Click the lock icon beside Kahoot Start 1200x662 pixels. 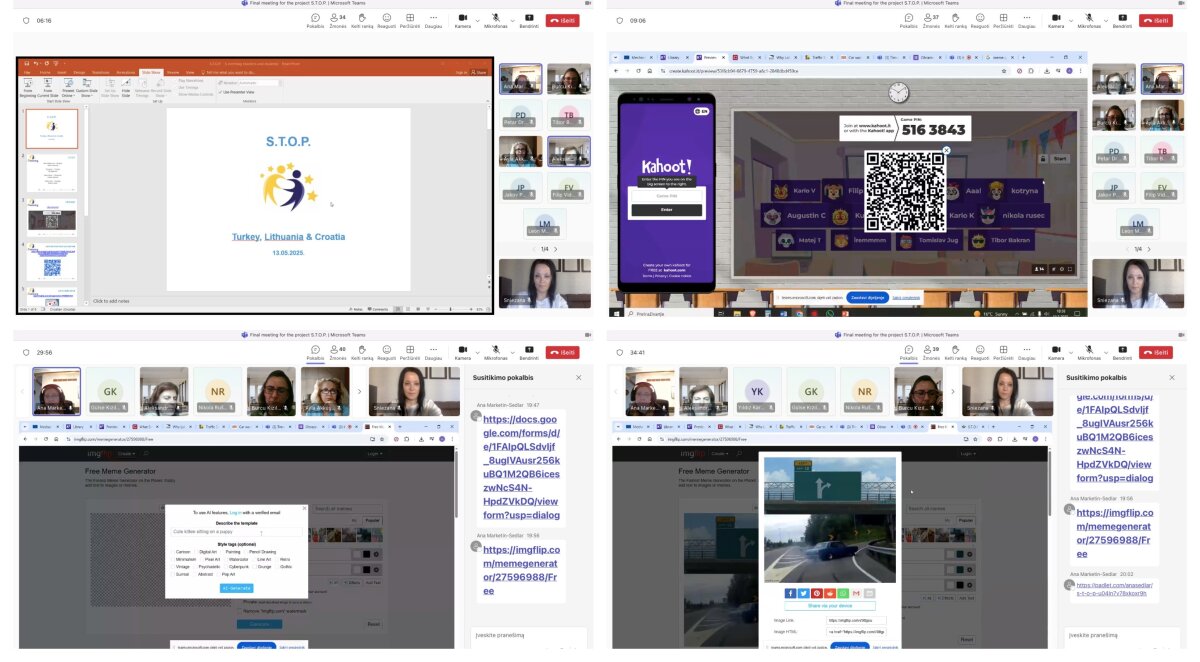tap(1042, 158)
